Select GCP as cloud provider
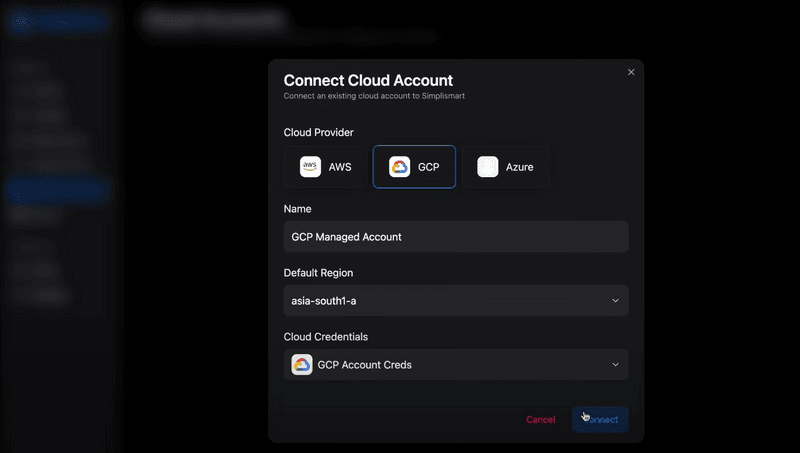This screenshot has width=800, height=453. 414,167
